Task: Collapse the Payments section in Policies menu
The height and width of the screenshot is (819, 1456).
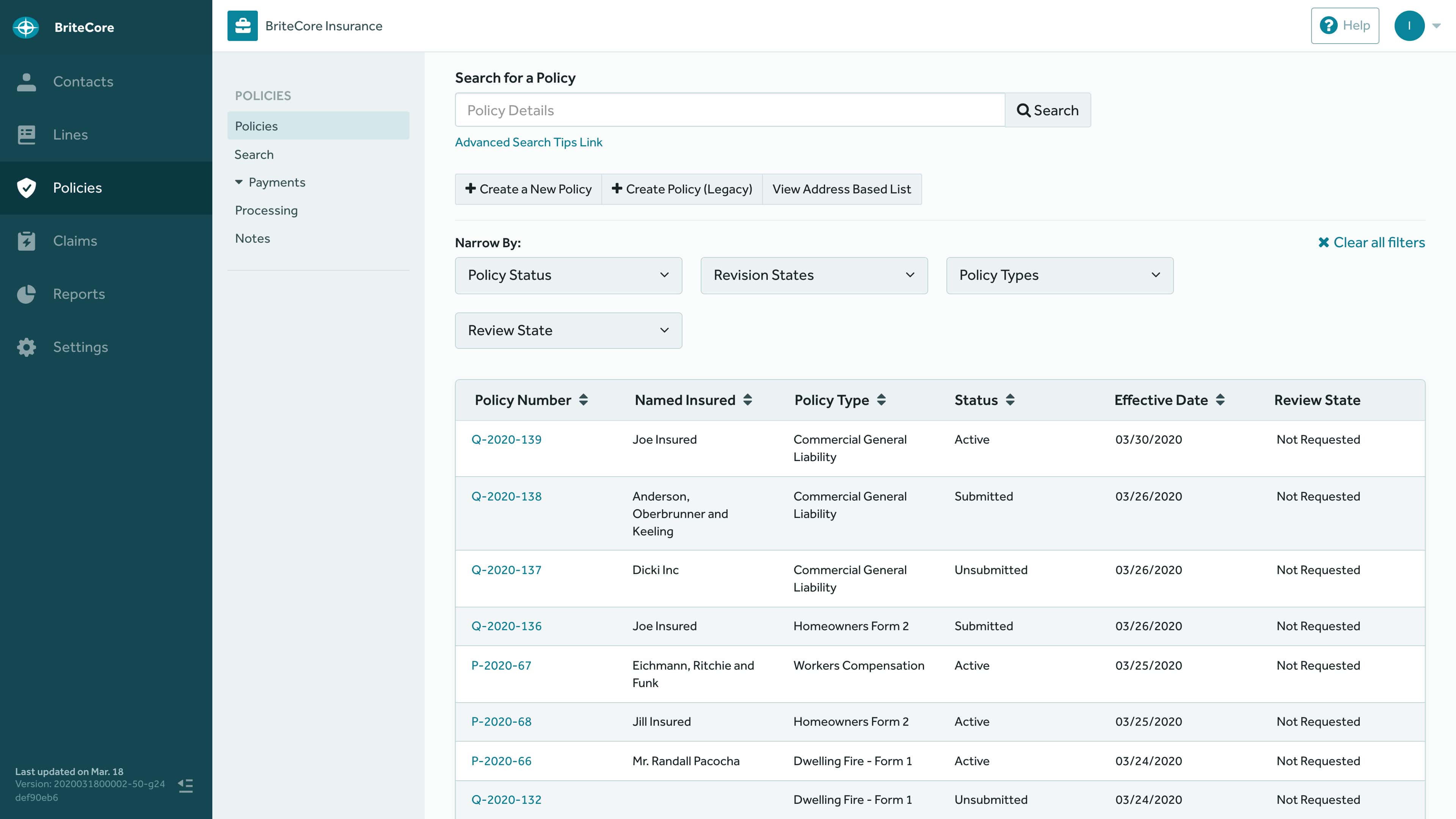Action: [x=238, y=182]
